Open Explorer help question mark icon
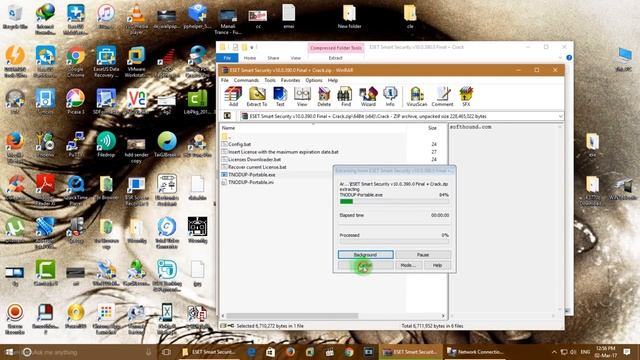 569,58
